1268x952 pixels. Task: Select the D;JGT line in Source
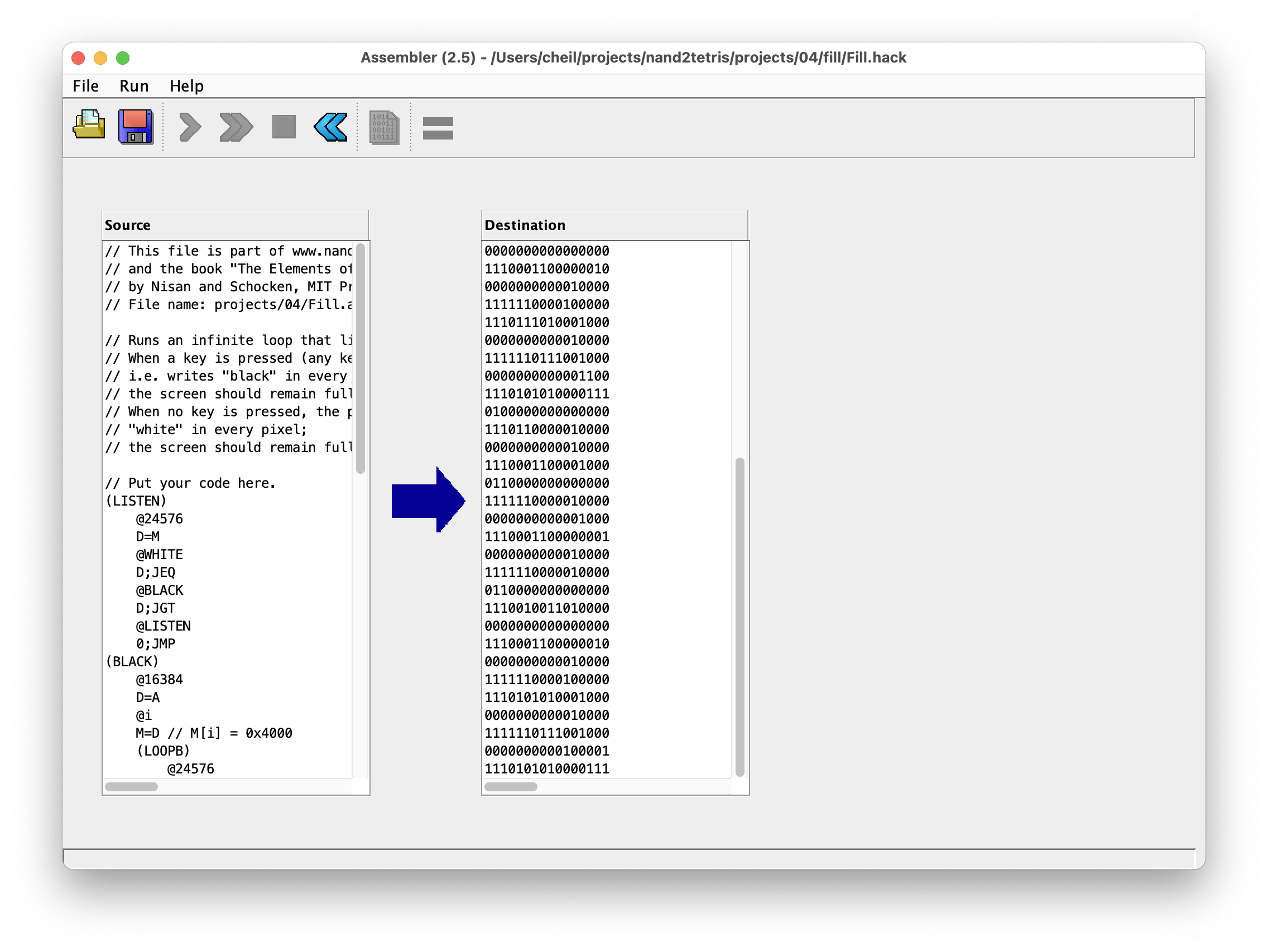[155, 608]
